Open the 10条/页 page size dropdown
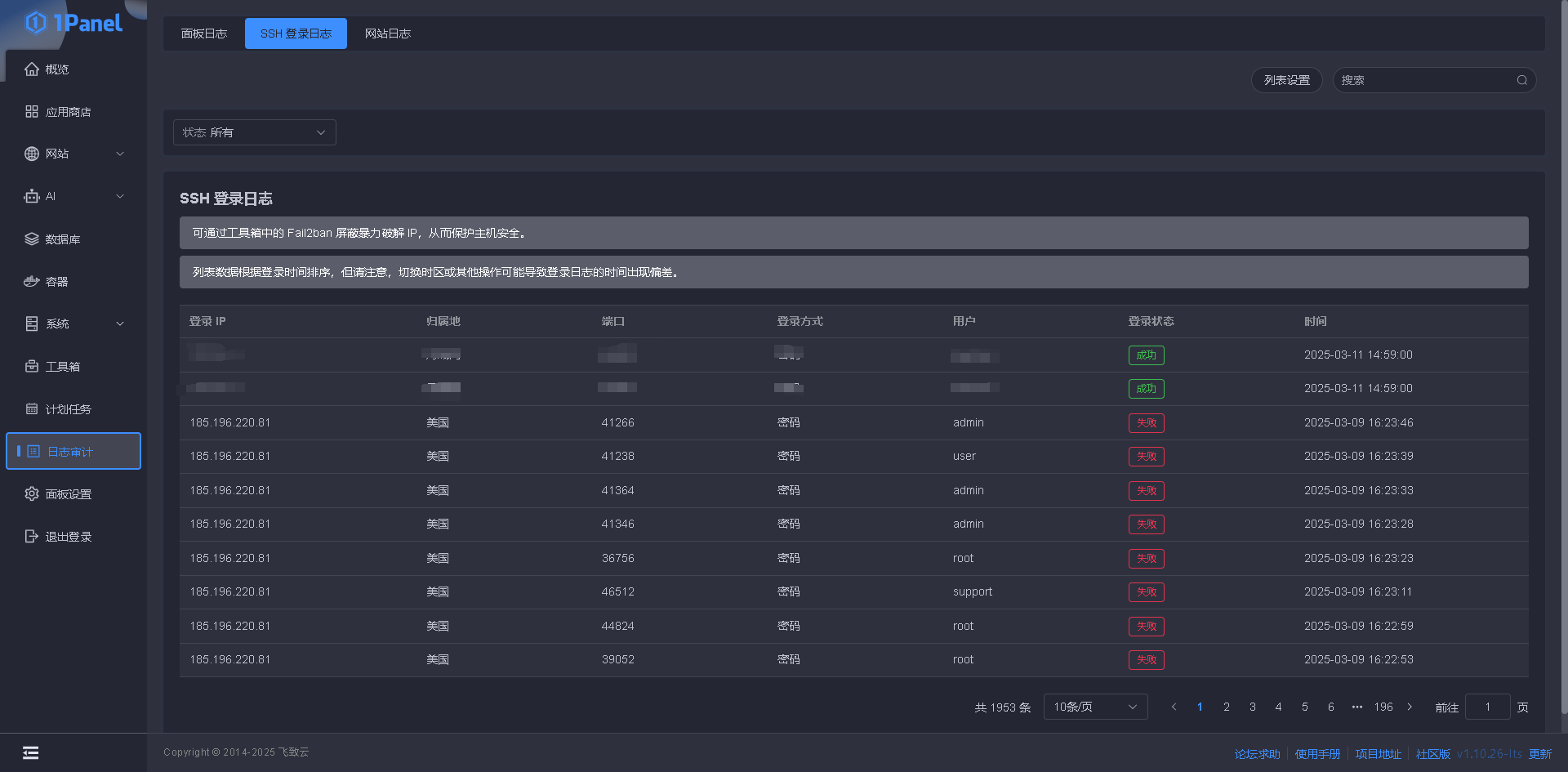Image resolution: width=1568 pixels, height=772 pixels. pyautogui.click(x=1095, y=707)
